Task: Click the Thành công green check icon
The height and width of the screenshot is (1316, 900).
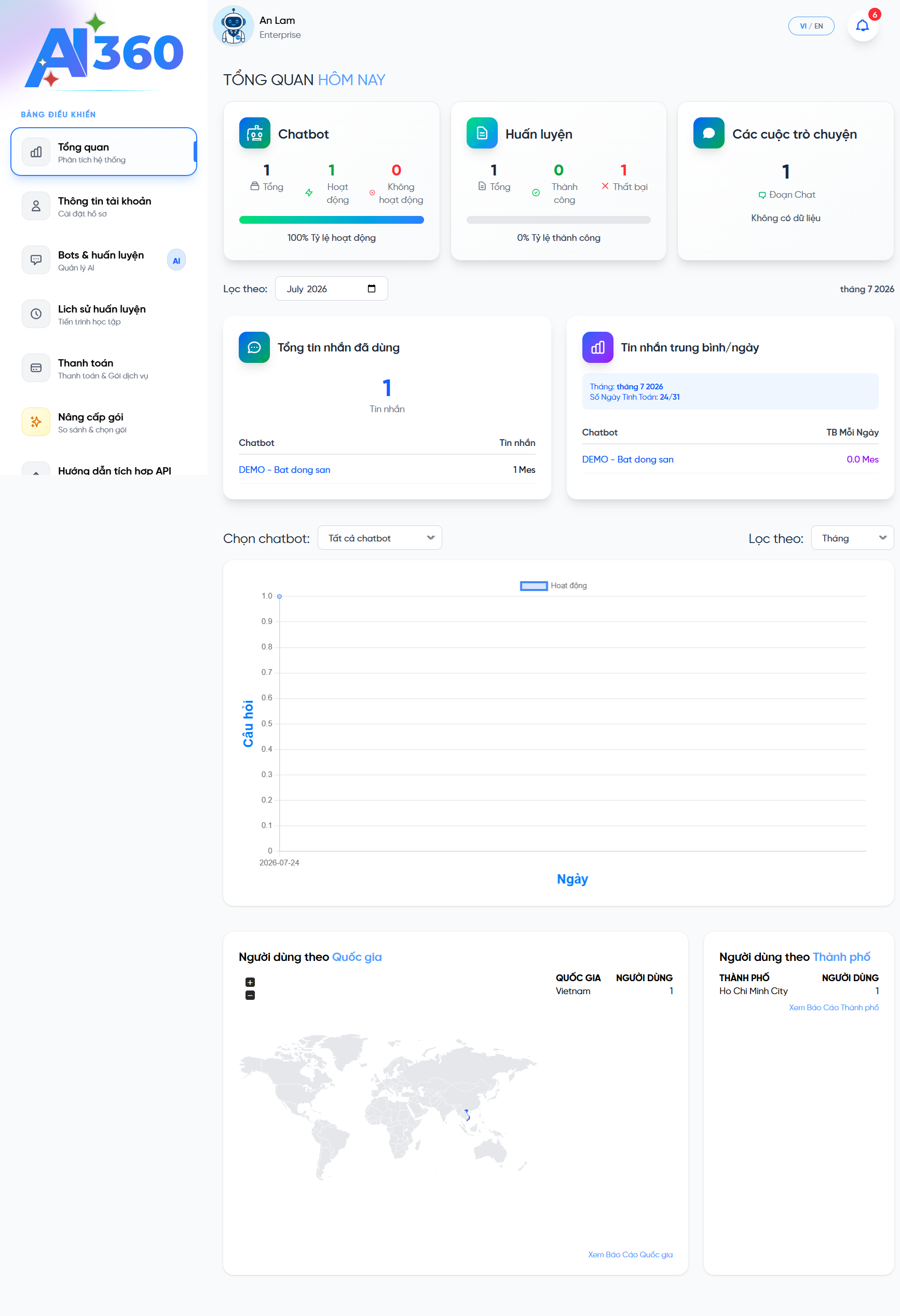Action: click(536, 193)
